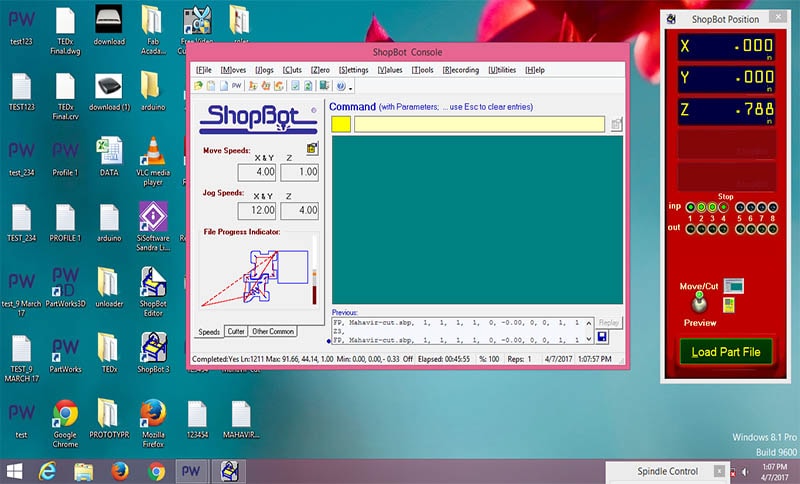Select the Speeds tab

pos(209,332)
